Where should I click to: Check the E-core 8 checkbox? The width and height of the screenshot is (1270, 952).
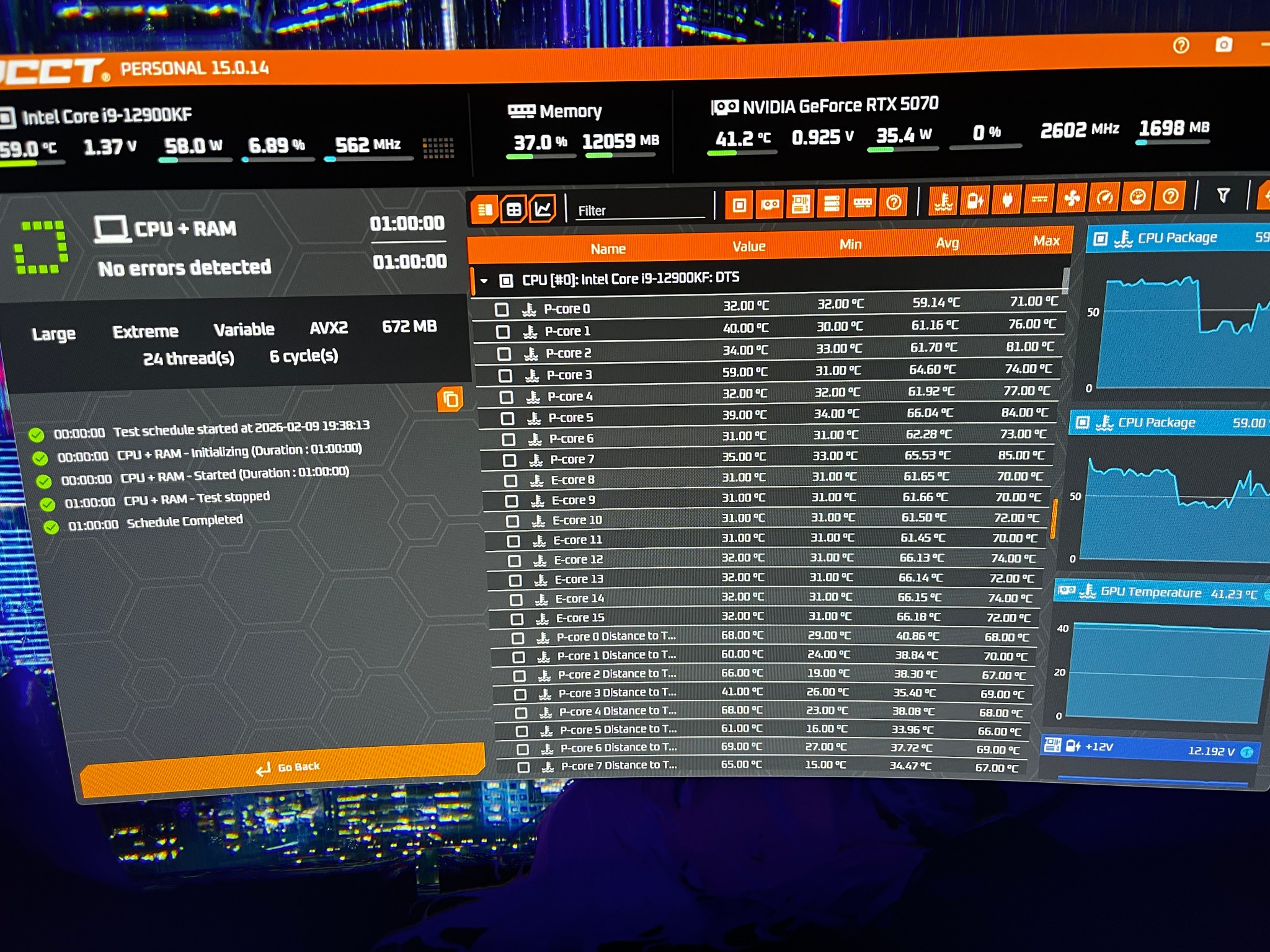coord(510,480)
